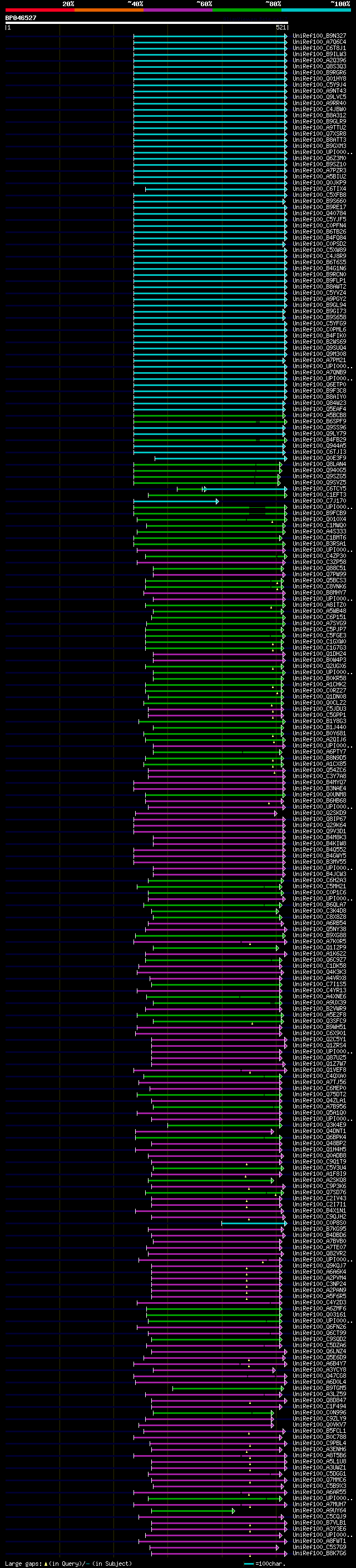Select the UniRef100_Q0CLZ2 label
The image size is (356, 1568).
click(x=319, y=703)
